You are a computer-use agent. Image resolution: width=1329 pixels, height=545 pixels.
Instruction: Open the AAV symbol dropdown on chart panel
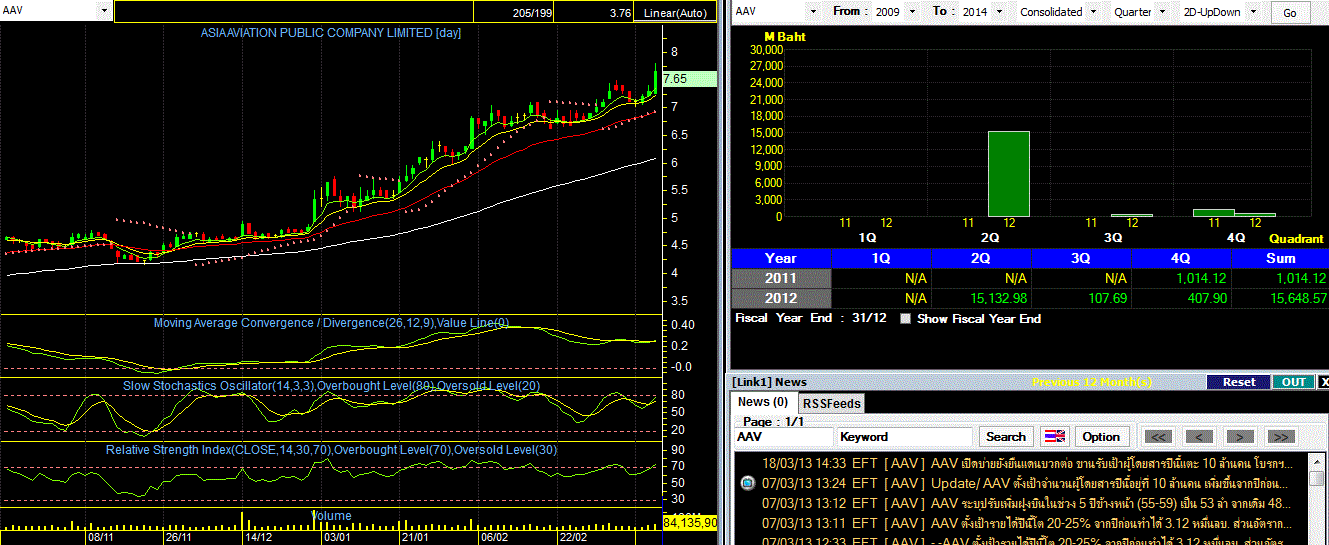click(x=105, y=11)
